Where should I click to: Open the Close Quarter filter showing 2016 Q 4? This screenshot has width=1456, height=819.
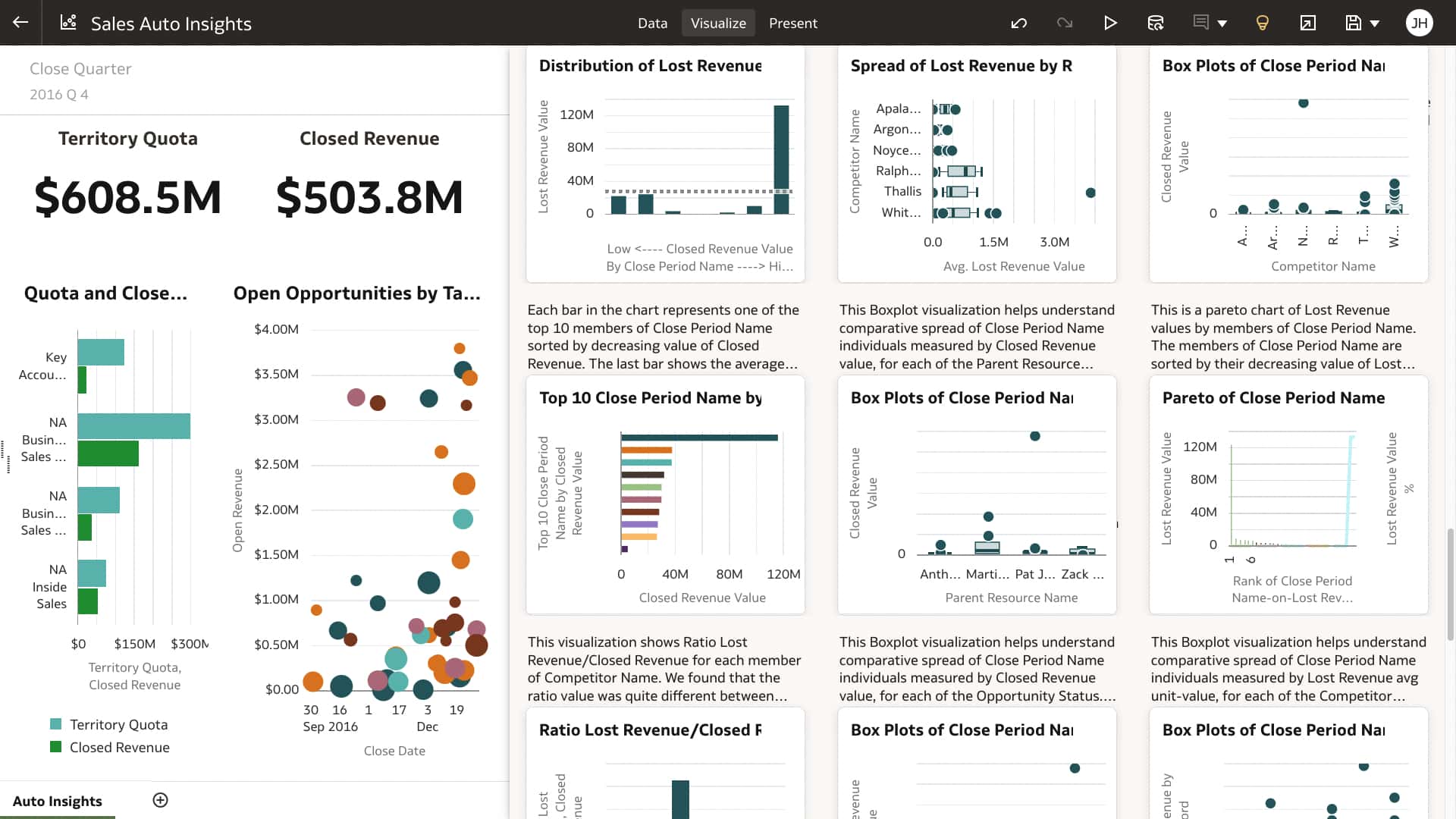click(80, 80)
